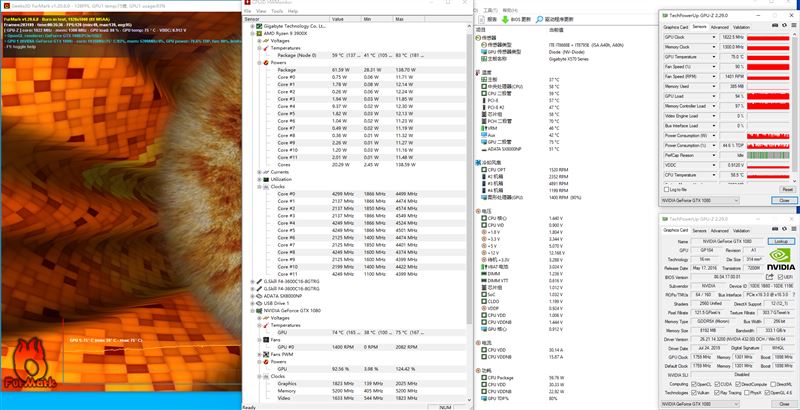
Task: Open the View menu in HWMonitor
Action: click(261, 11)
